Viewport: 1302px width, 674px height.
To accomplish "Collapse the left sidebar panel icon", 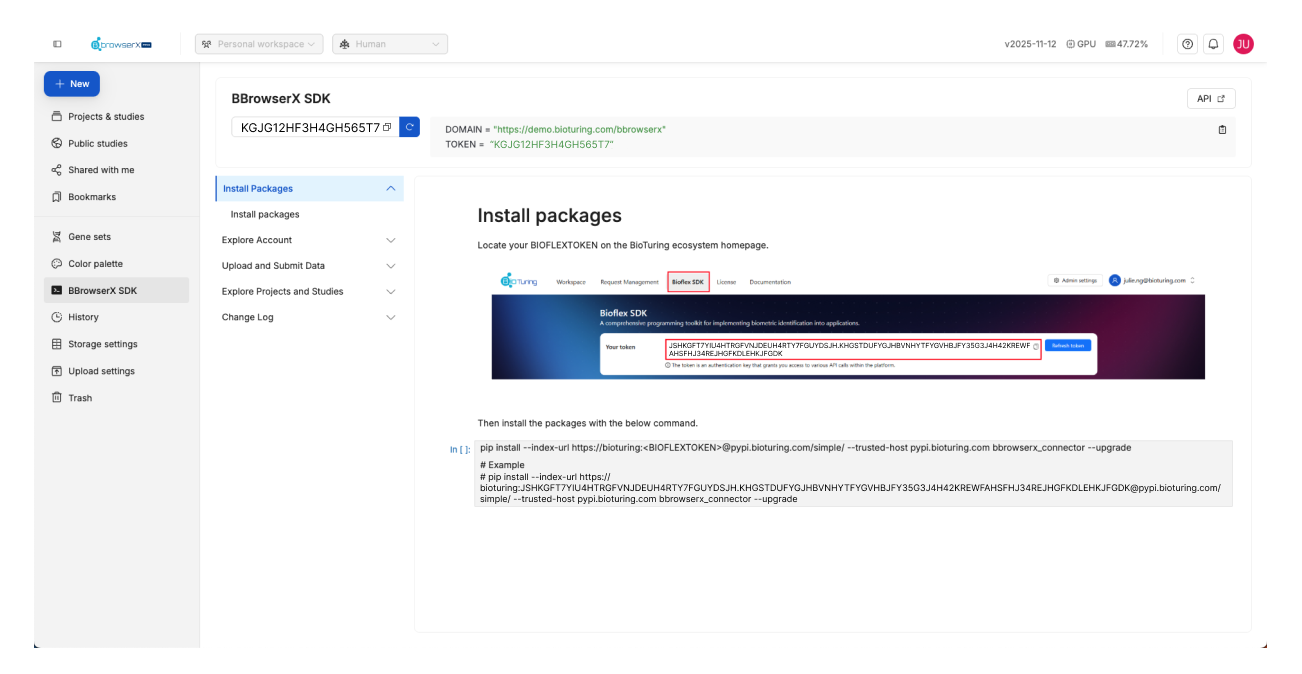I will click(57, 44).
